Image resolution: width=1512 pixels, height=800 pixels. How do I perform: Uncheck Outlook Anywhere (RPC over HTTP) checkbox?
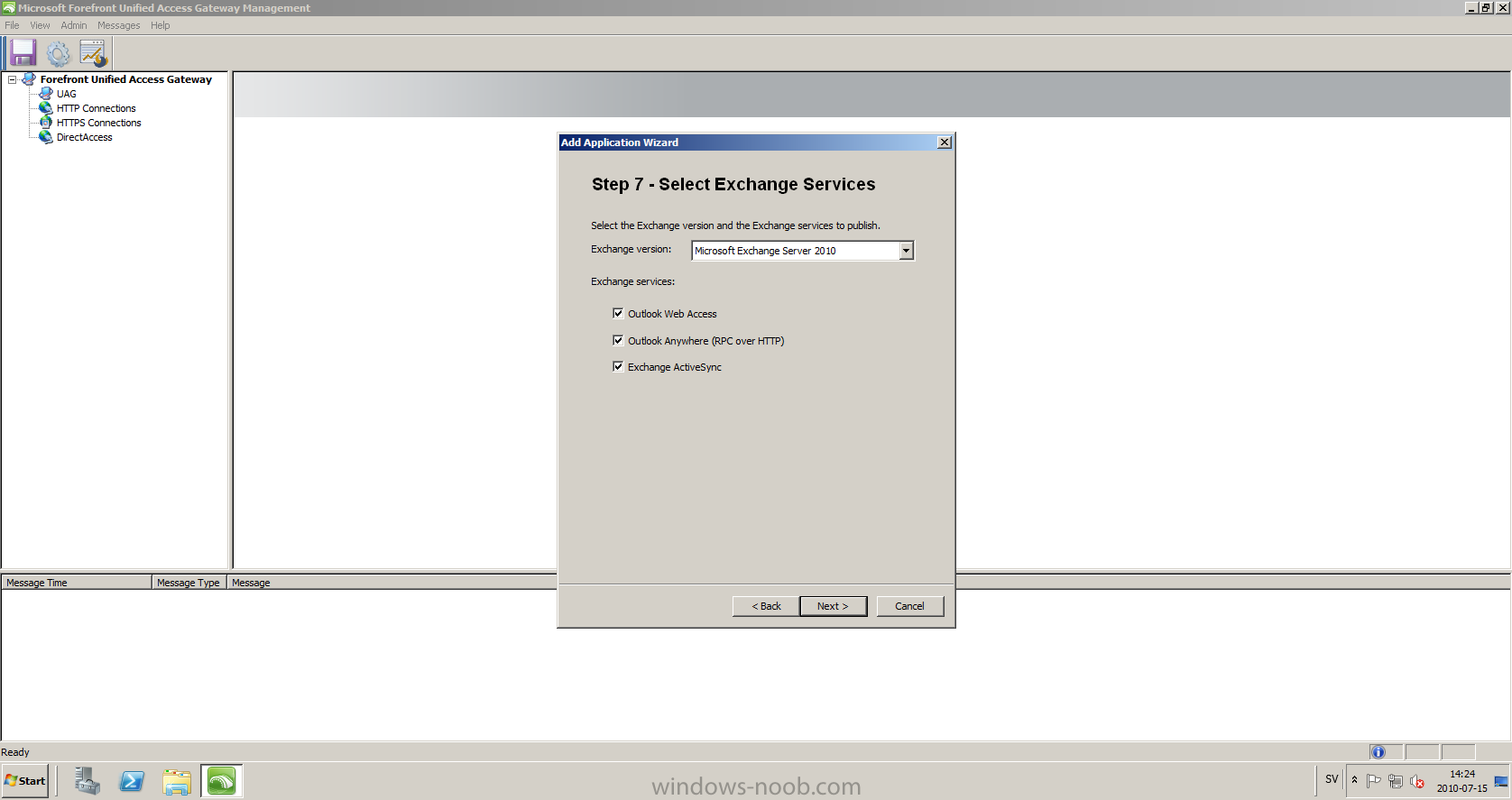pos(618,341)
